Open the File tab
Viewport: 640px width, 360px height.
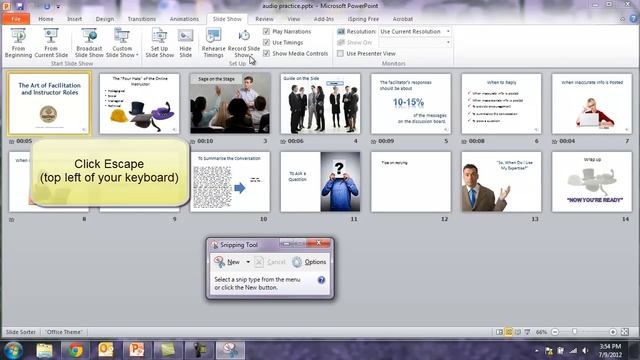[16, 19]
